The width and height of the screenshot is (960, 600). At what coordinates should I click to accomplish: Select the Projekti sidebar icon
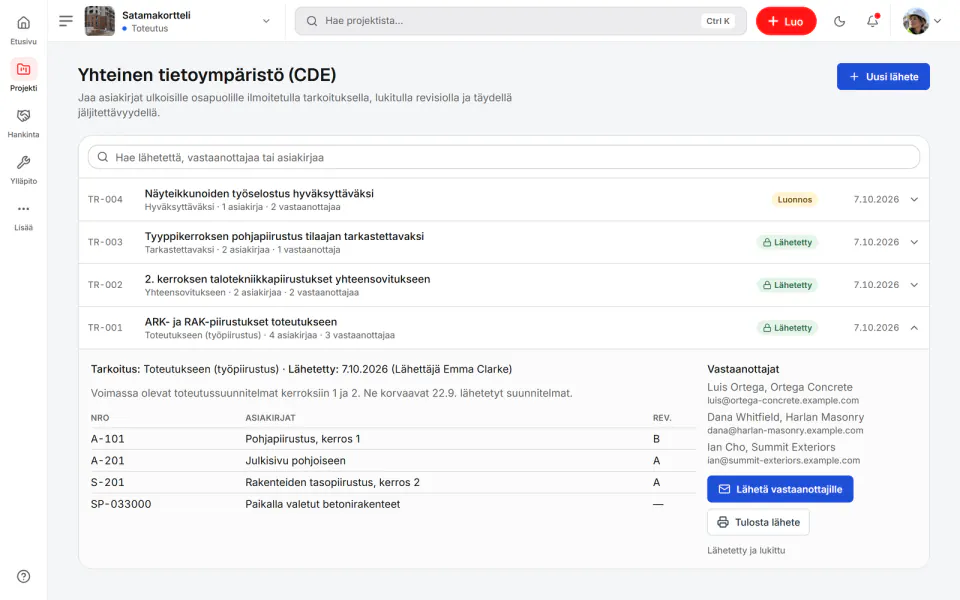coord(23,69)
